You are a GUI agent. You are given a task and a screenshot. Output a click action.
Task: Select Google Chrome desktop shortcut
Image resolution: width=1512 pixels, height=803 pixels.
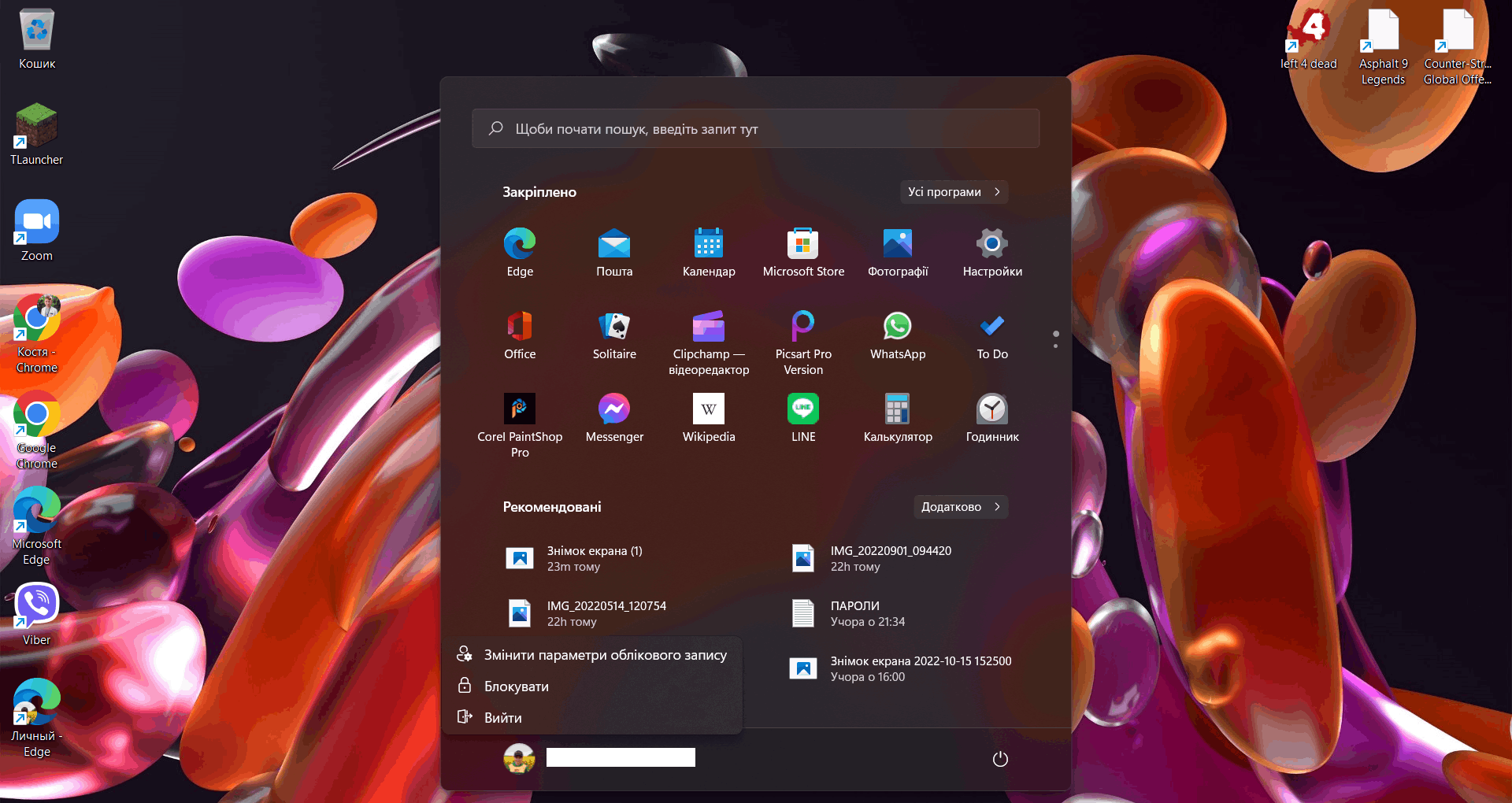(37, 431)
